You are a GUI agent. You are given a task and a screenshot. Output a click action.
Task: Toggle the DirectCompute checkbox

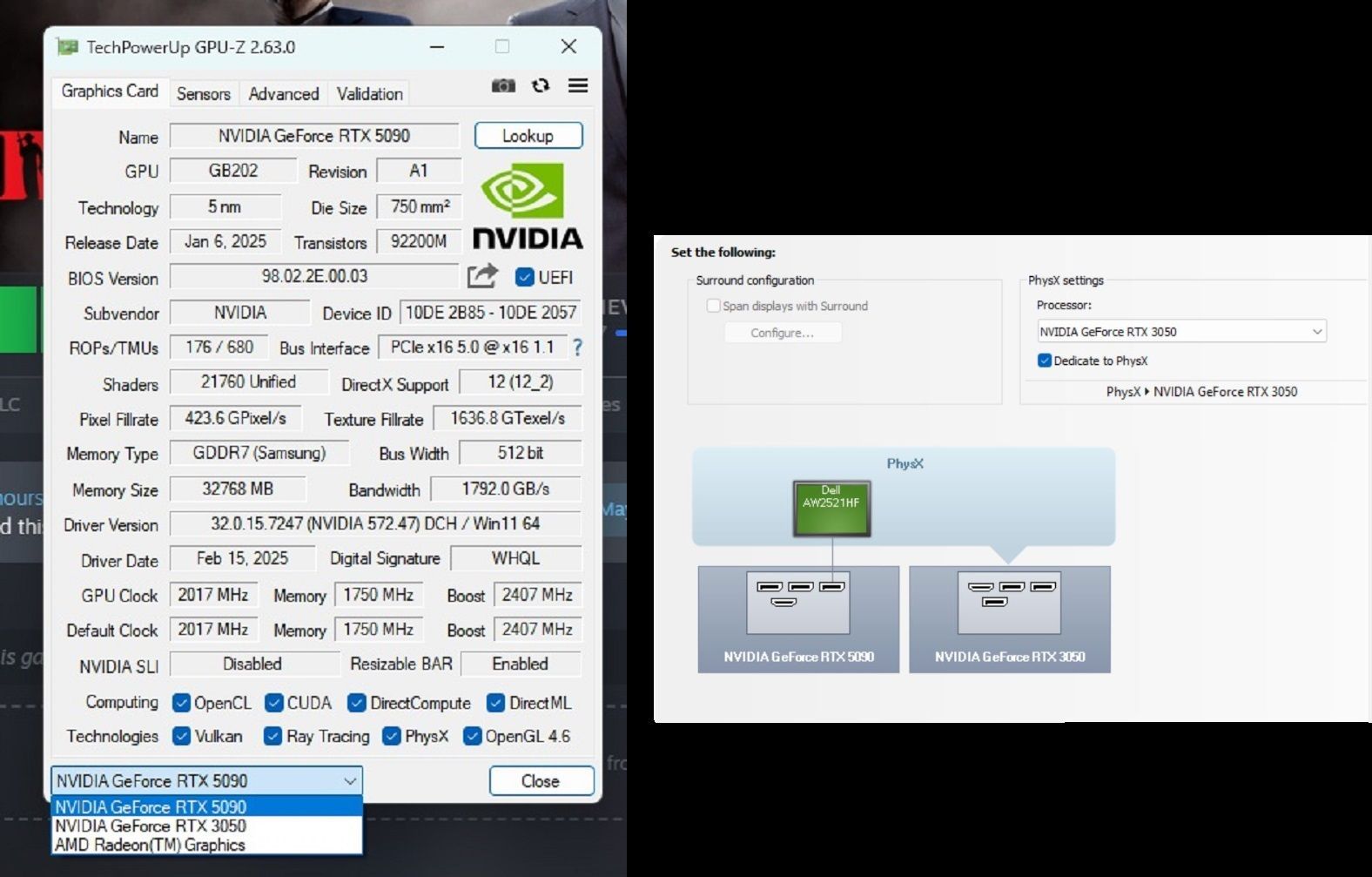(x=357, y=703)
